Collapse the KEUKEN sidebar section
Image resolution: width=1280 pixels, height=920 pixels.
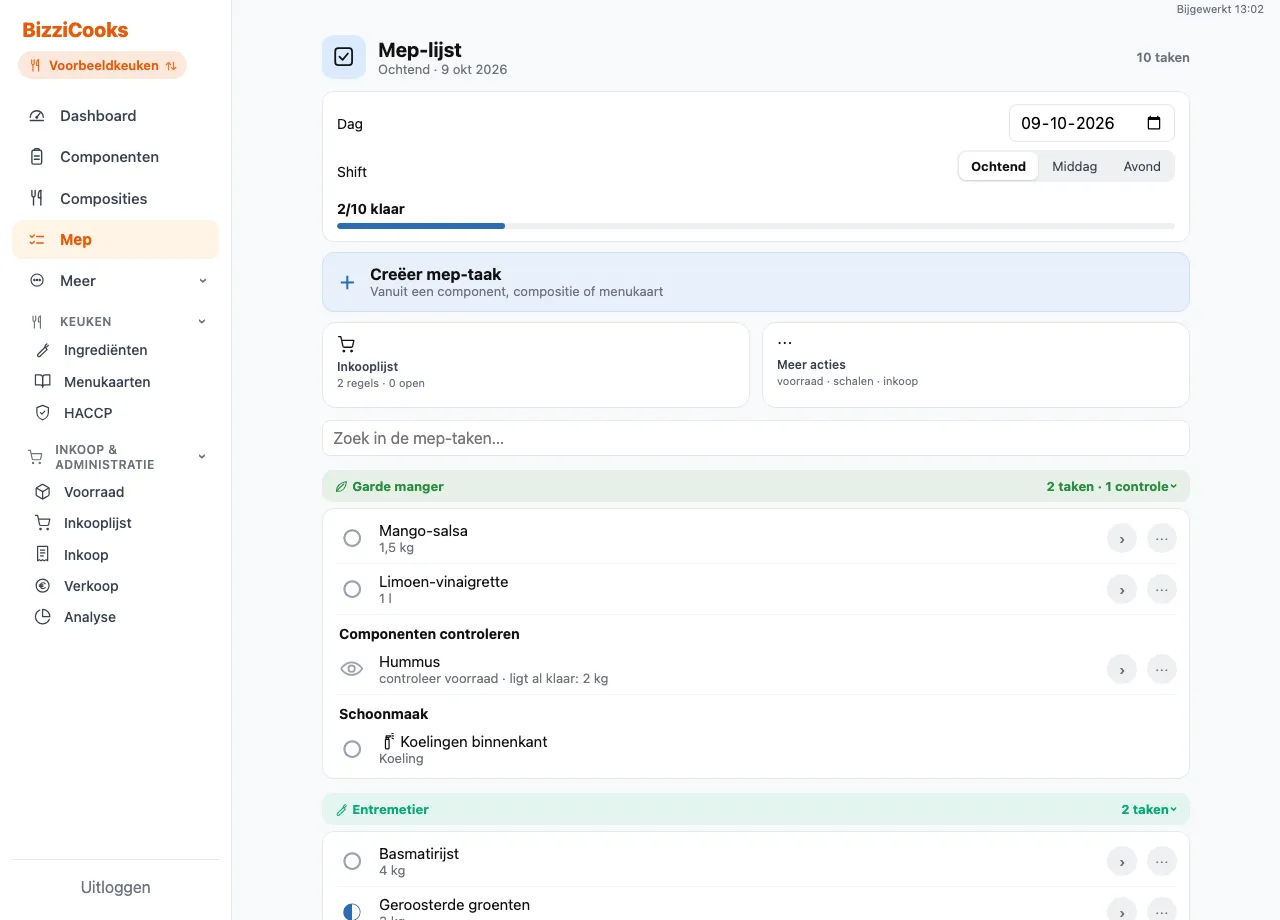[116, 322]
